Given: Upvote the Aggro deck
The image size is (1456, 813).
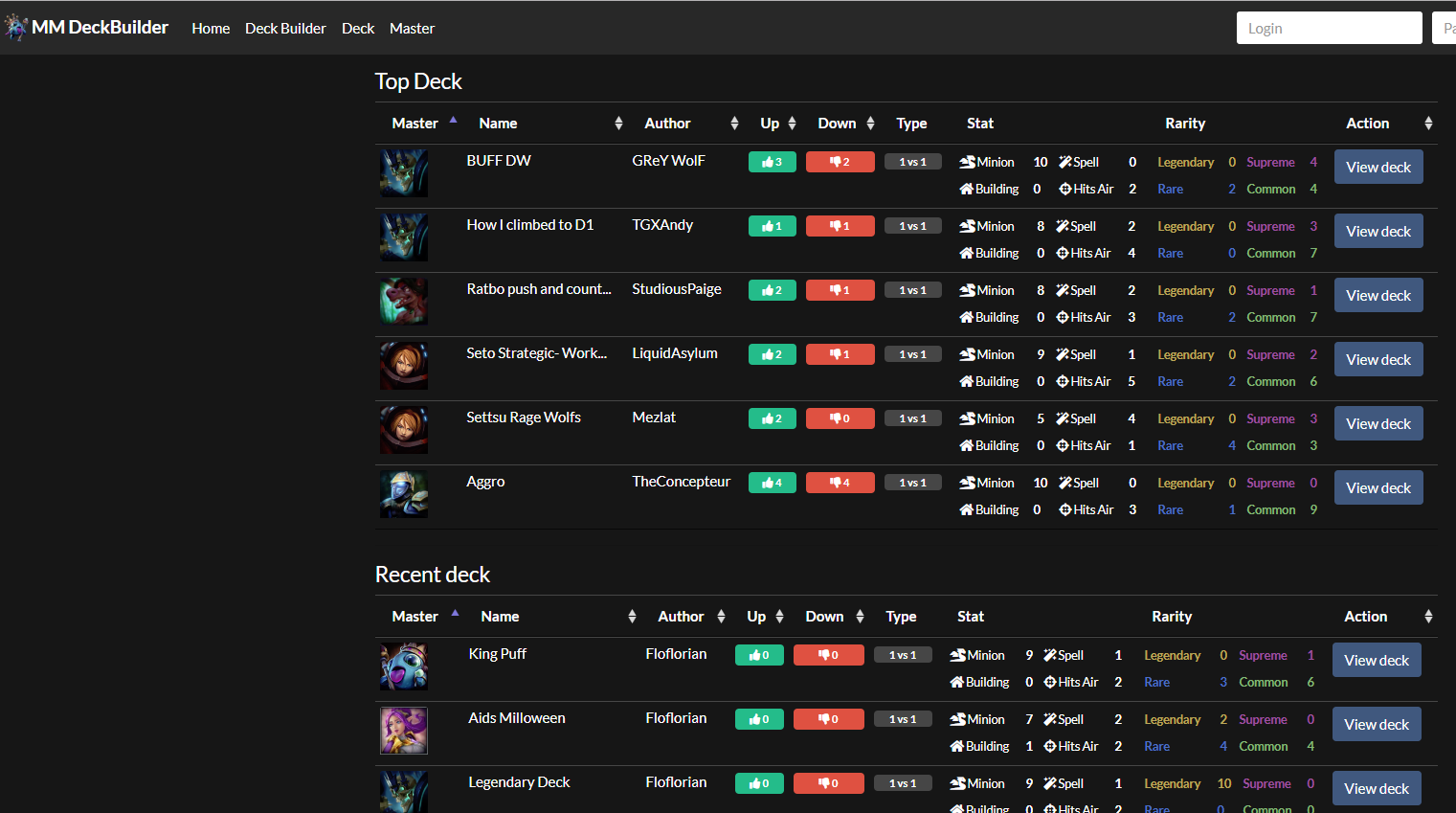Looking at the screenshot, I should [x=773, y=483].
